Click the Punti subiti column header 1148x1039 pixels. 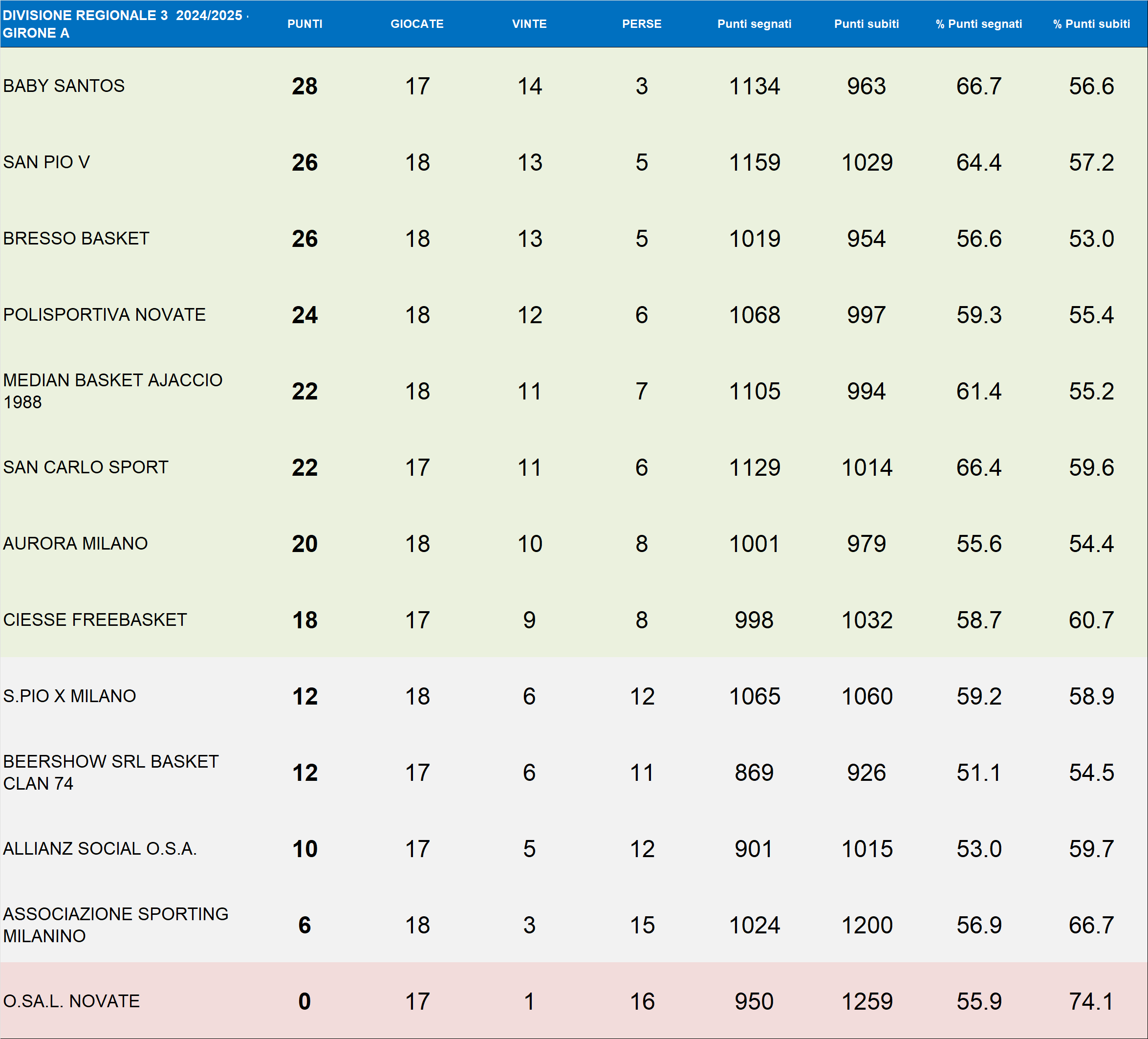coord(866,24)
